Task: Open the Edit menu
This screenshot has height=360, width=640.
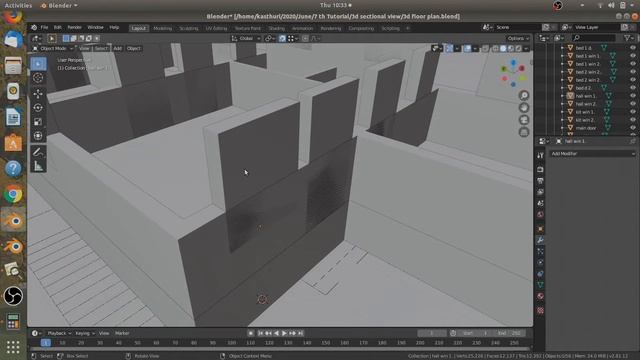Action: (x=58, y=27)
